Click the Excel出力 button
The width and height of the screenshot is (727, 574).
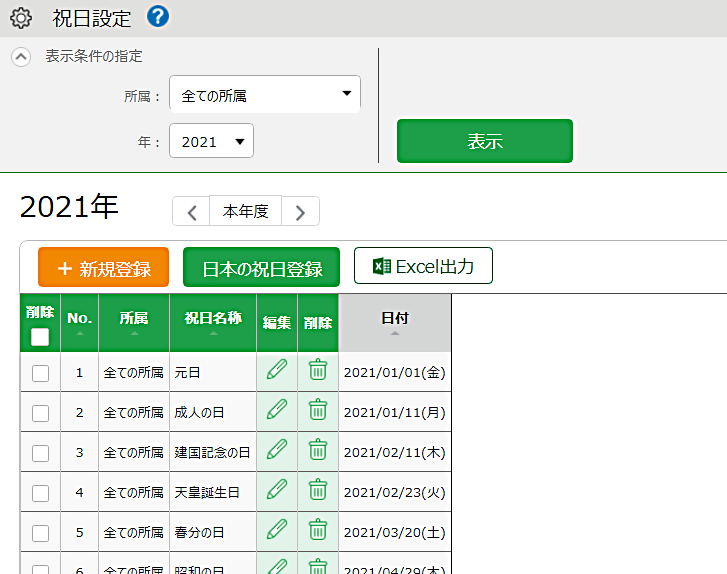pos(423,265)
